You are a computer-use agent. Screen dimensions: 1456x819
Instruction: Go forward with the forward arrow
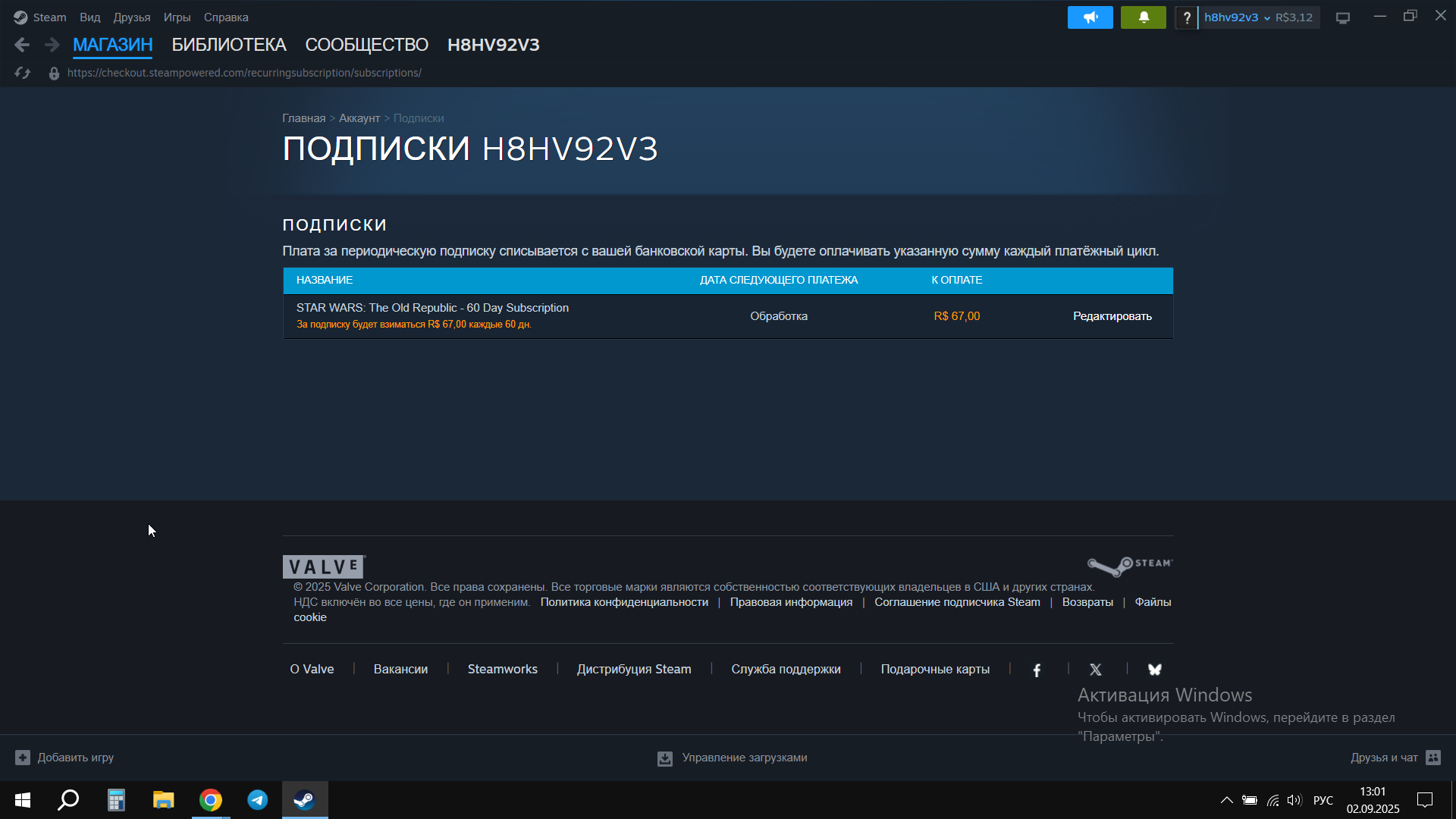point(52,45)
